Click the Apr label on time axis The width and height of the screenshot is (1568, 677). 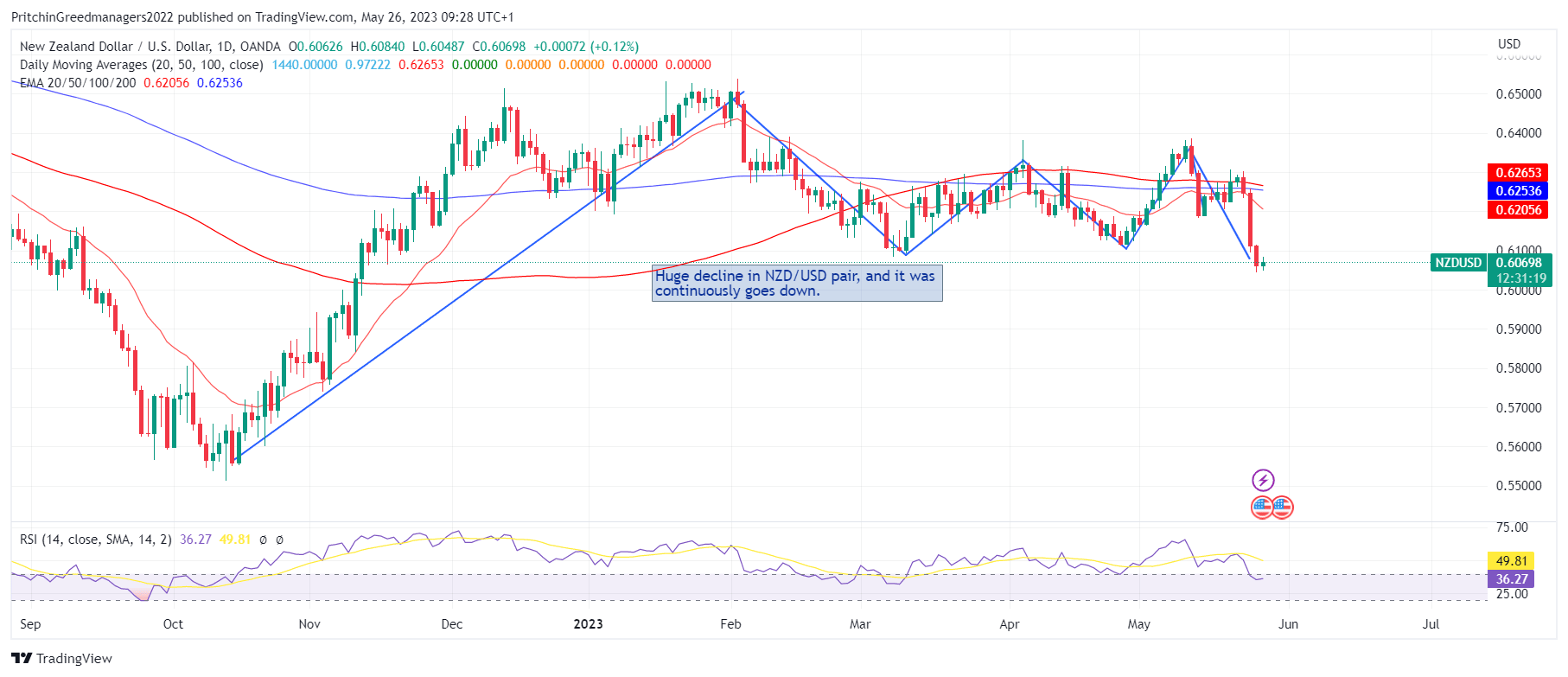click(1010, 624)
